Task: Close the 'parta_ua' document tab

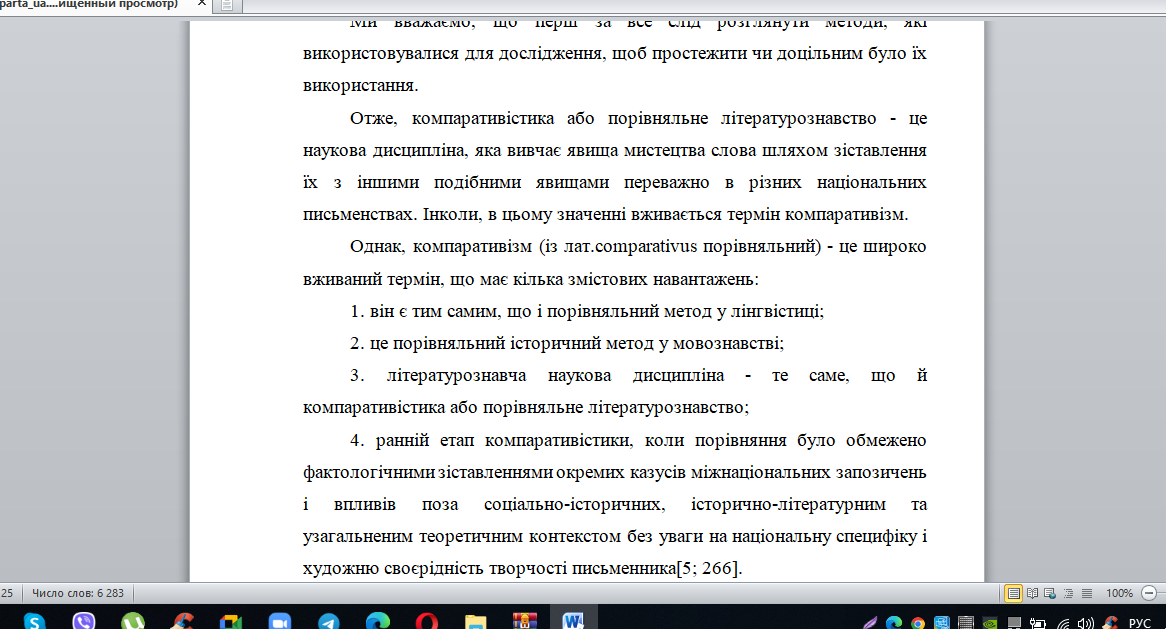Action: 202,4
